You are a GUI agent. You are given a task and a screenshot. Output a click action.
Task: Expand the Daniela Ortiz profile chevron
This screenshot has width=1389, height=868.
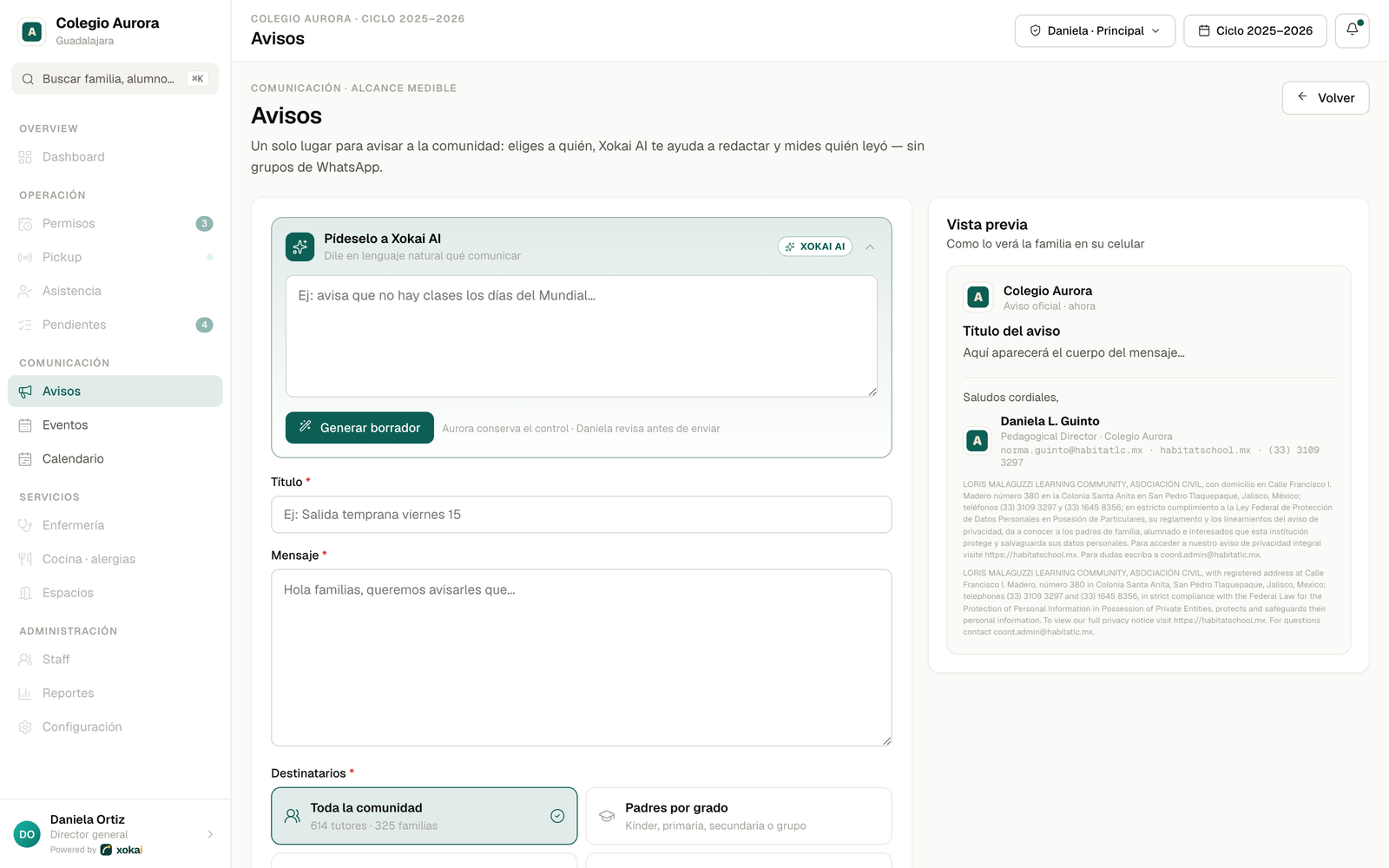pyautogui.click(x=210, y=834)
